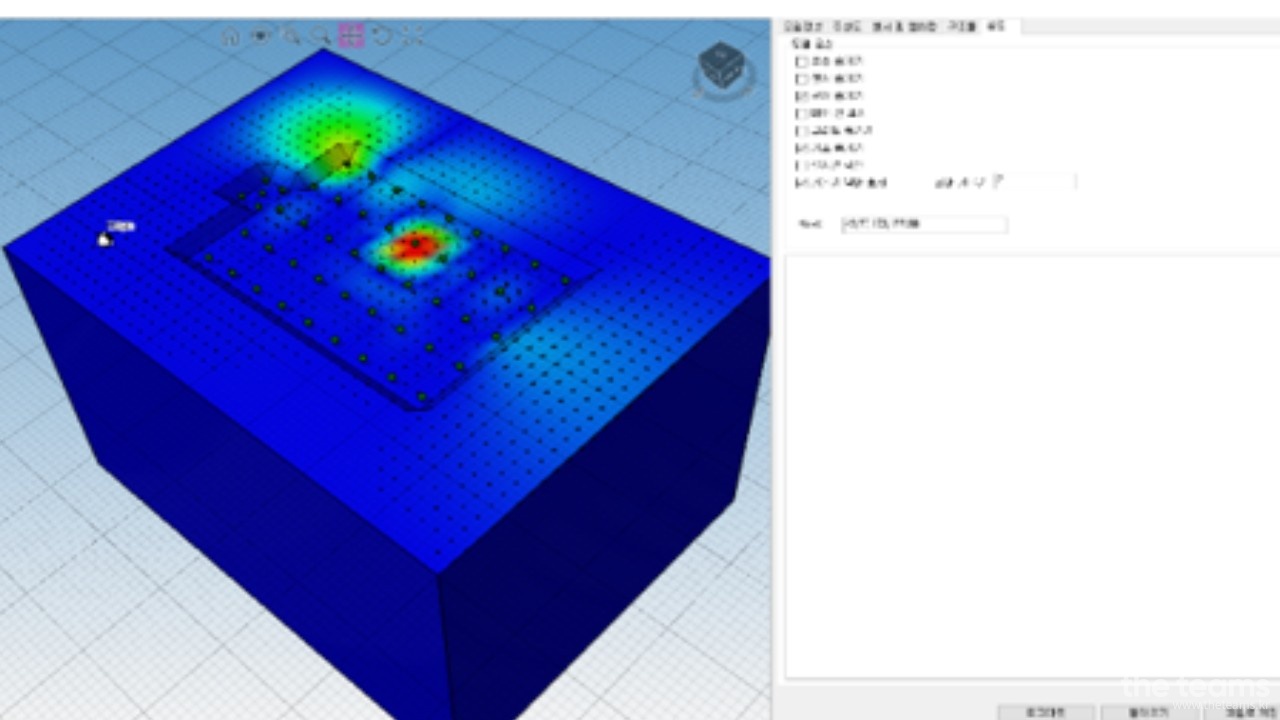Check the first checkbox in the options list
The image size is (1280, 720).
coord(801,61)
